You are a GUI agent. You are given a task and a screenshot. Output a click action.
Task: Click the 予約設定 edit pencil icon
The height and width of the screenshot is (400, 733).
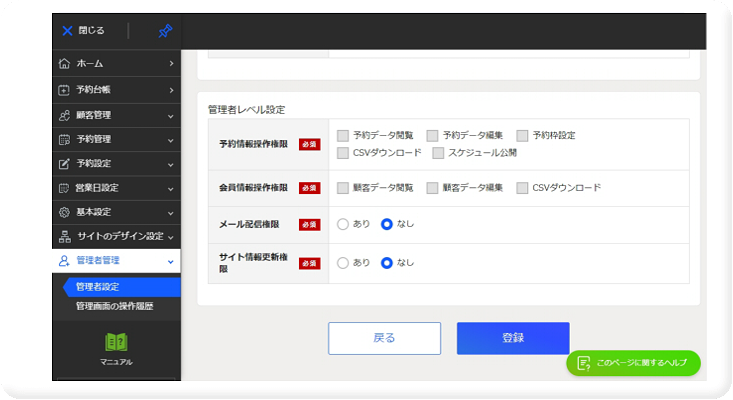[x=65, y=163]
